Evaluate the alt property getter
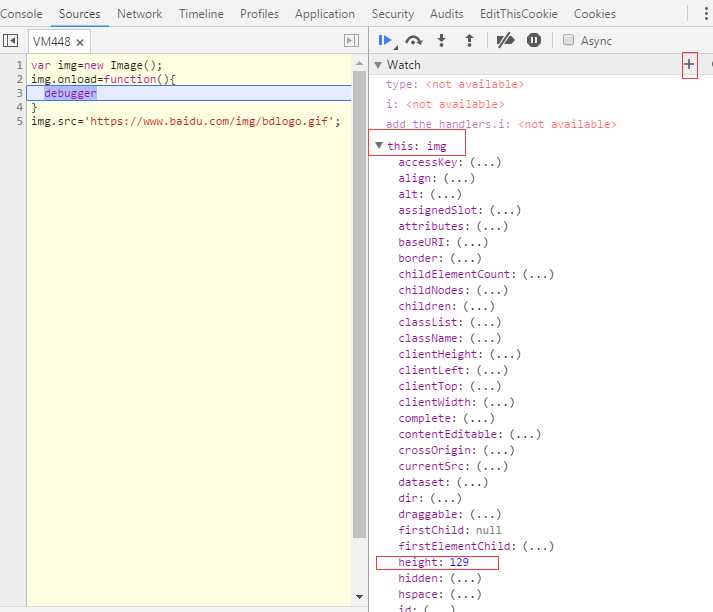This screenshot has height=612, width=713. [x=446, y=194]
